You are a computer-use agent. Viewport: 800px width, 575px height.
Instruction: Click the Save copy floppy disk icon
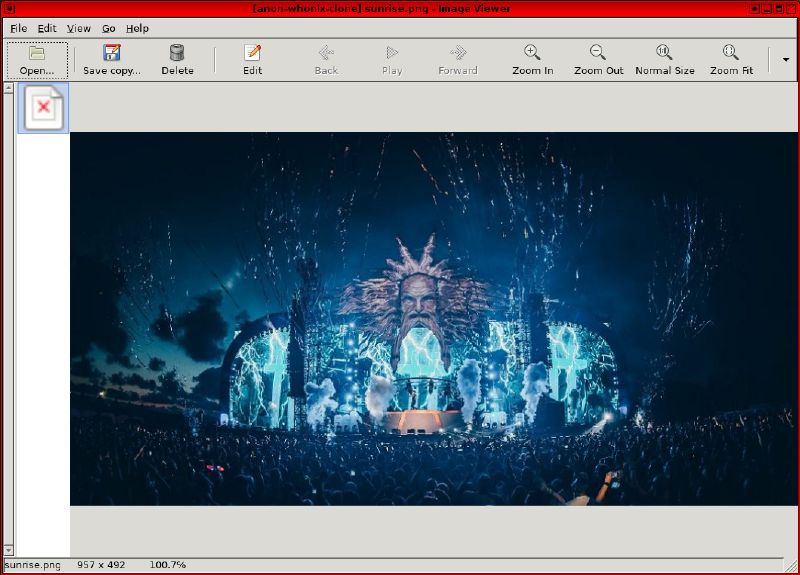(x=112, y=53)
